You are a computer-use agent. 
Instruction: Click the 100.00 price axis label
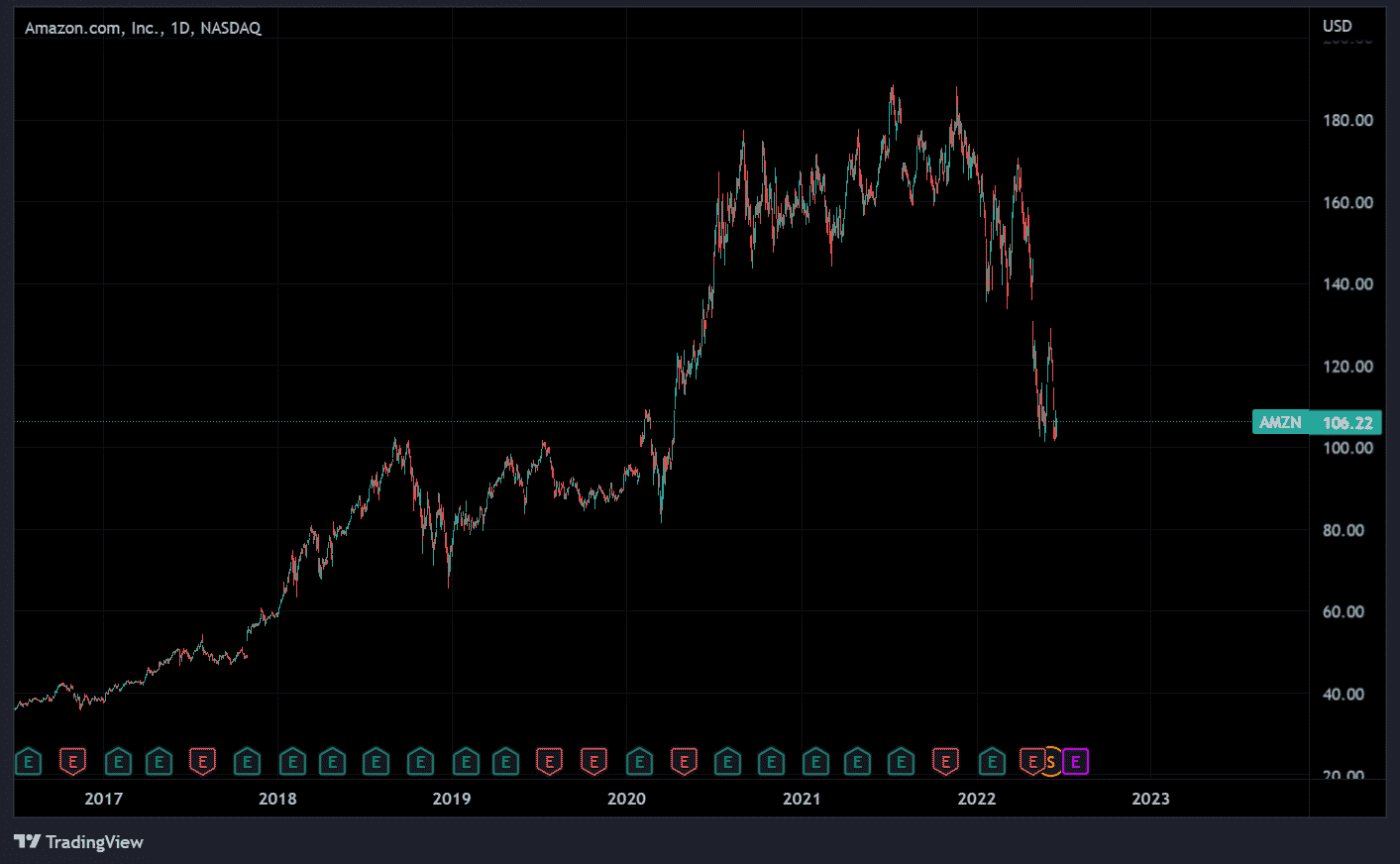click(1347, 448)
